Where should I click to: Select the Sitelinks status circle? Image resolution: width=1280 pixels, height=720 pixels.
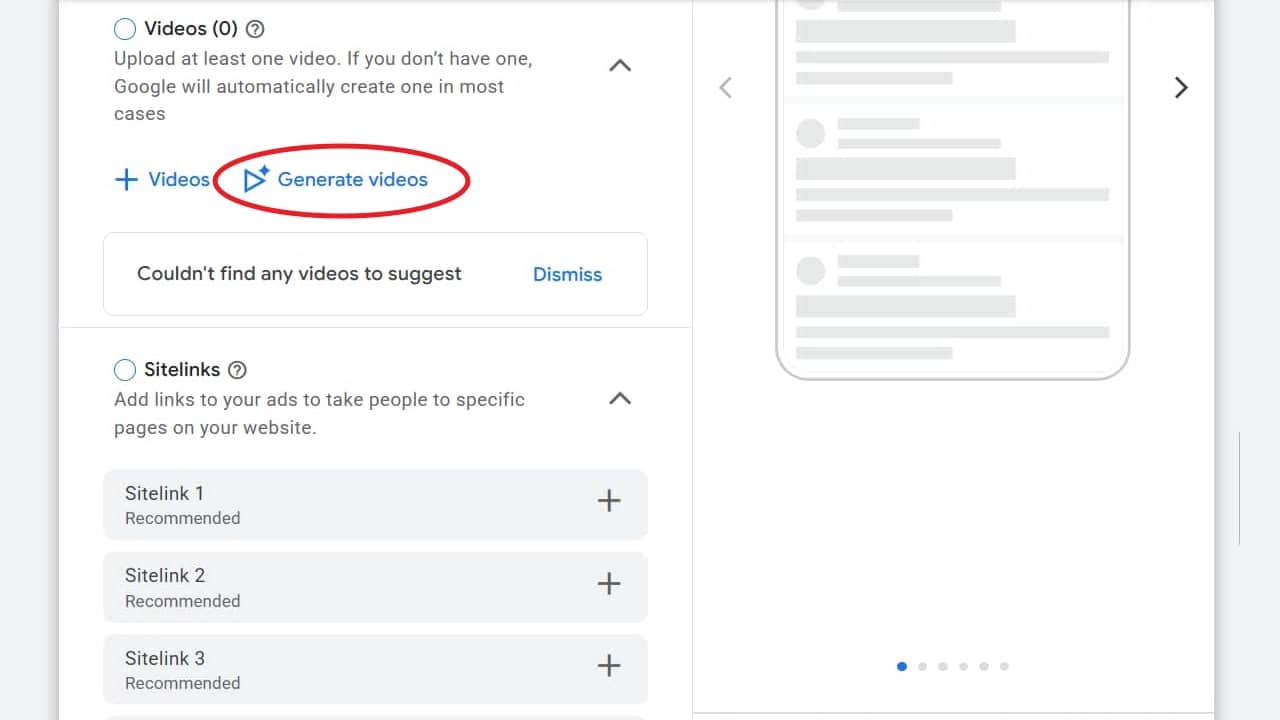click(125, 370)
